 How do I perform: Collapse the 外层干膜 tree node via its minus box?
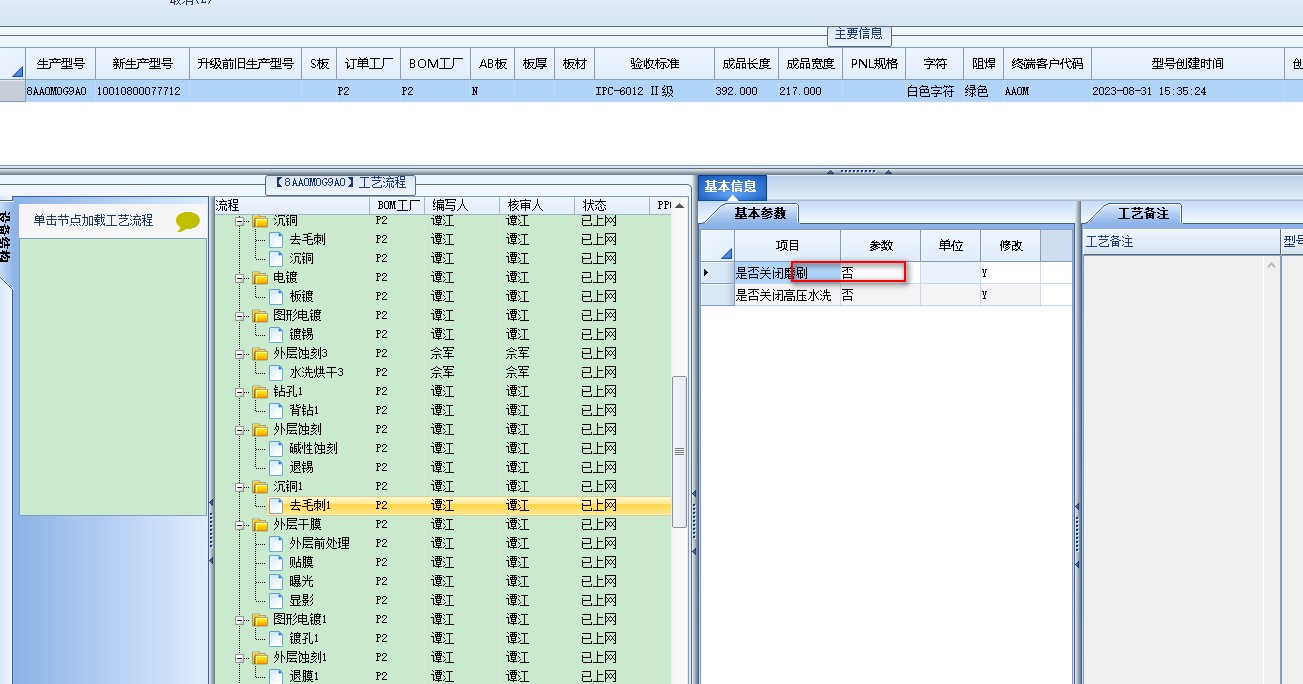(240, 525)
